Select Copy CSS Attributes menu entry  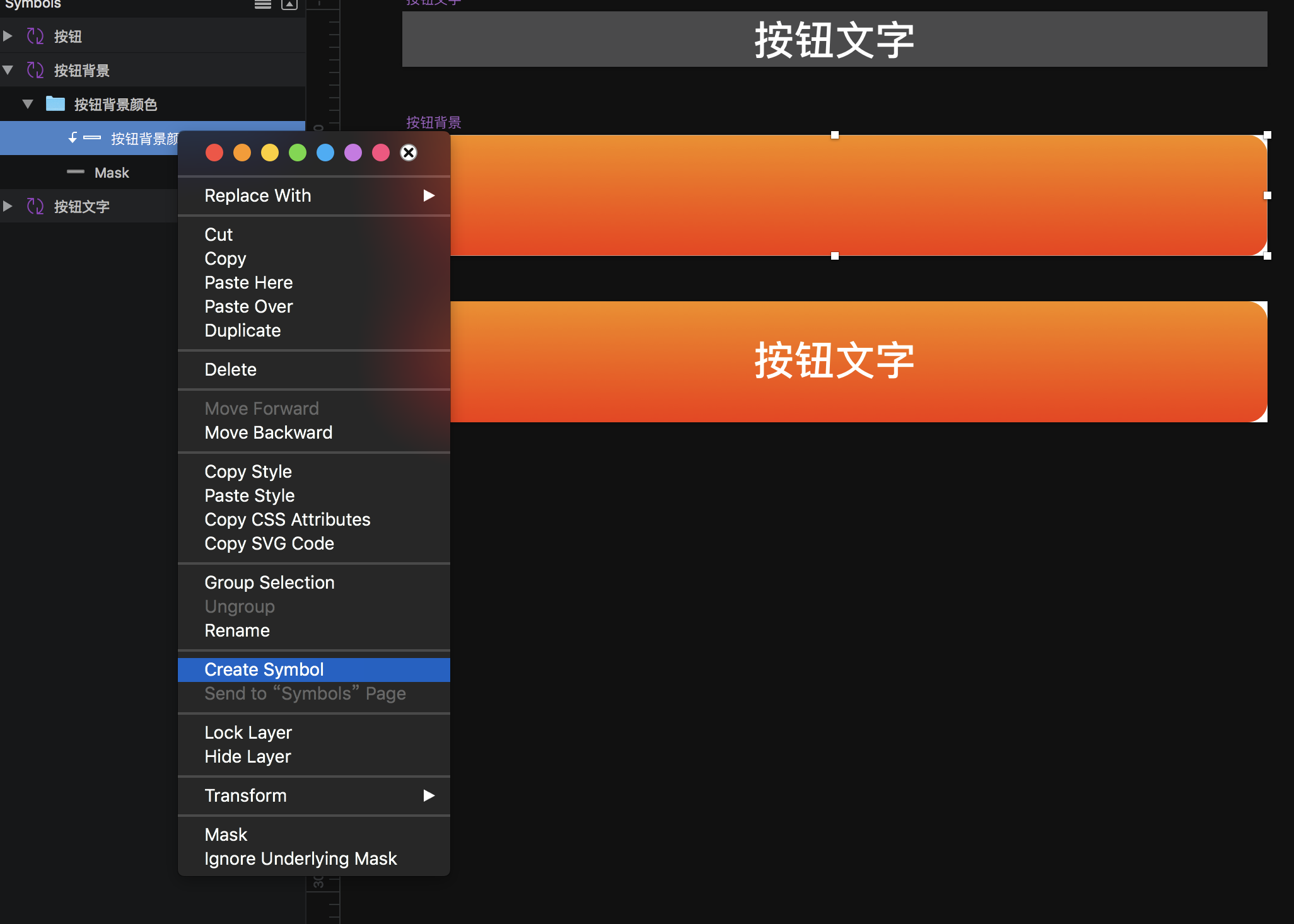click(288, 519)
